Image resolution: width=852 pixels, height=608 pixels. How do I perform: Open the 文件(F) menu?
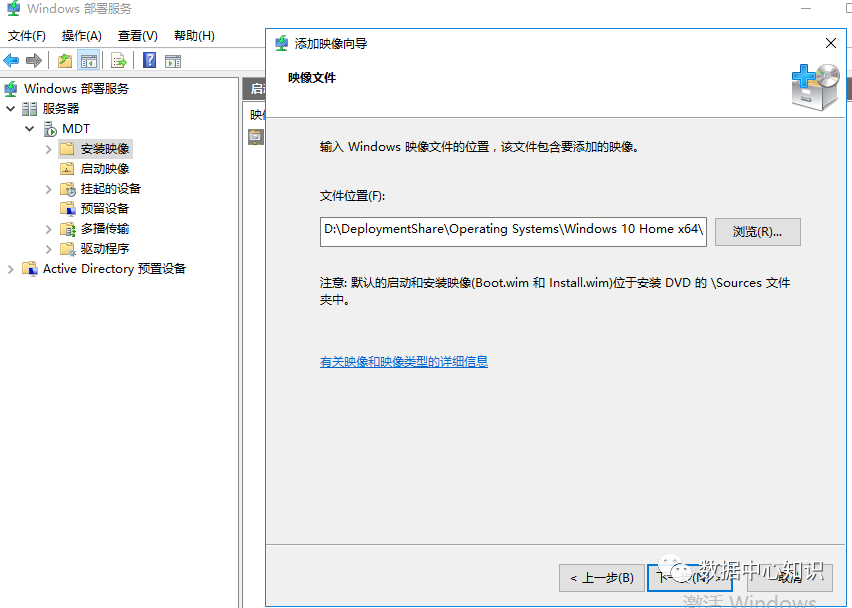point(27,36)
